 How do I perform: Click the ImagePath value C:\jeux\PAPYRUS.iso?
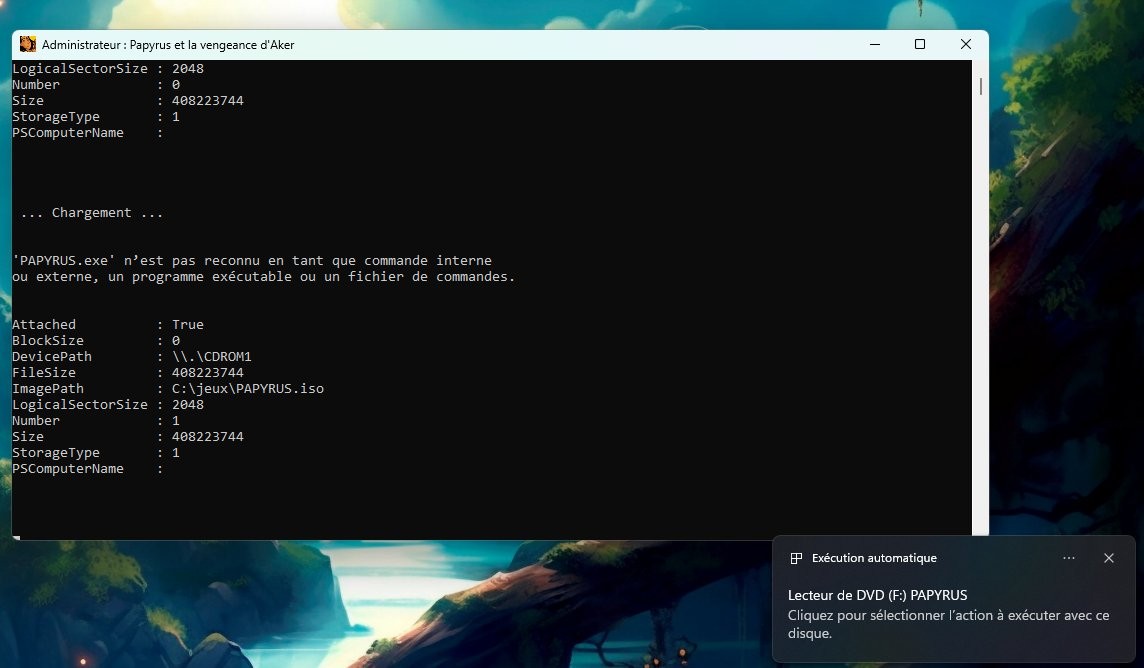(x=248, y=389)
